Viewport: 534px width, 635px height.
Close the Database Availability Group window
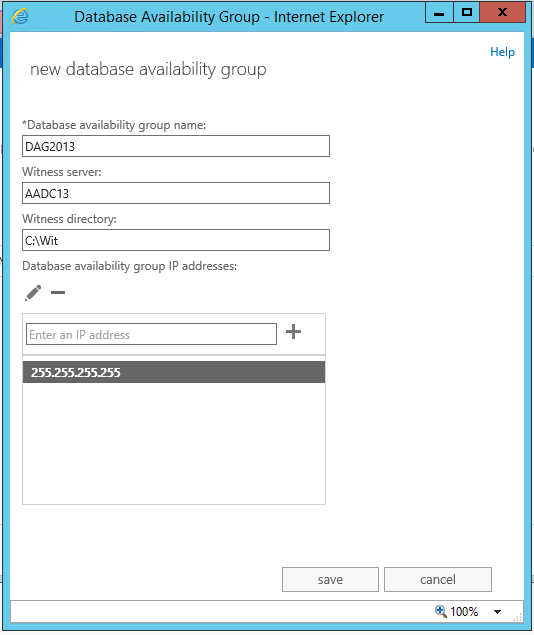pyautogui.click(x=502, y=13)
